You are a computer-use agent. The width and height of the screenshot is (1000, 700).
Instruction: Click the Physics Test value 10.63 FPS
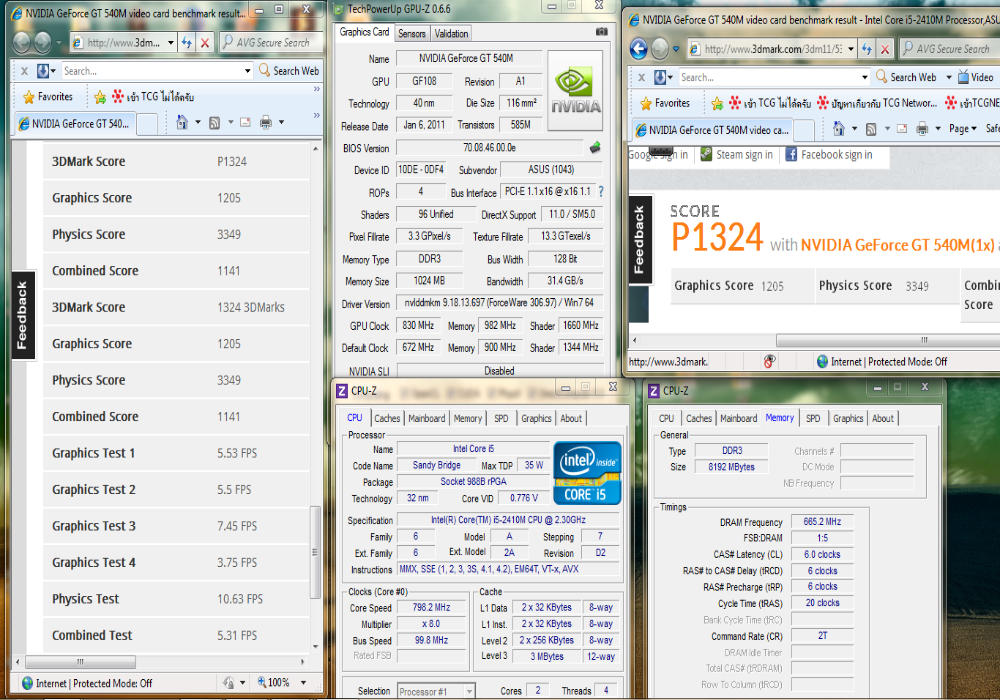tap(240, 599)
